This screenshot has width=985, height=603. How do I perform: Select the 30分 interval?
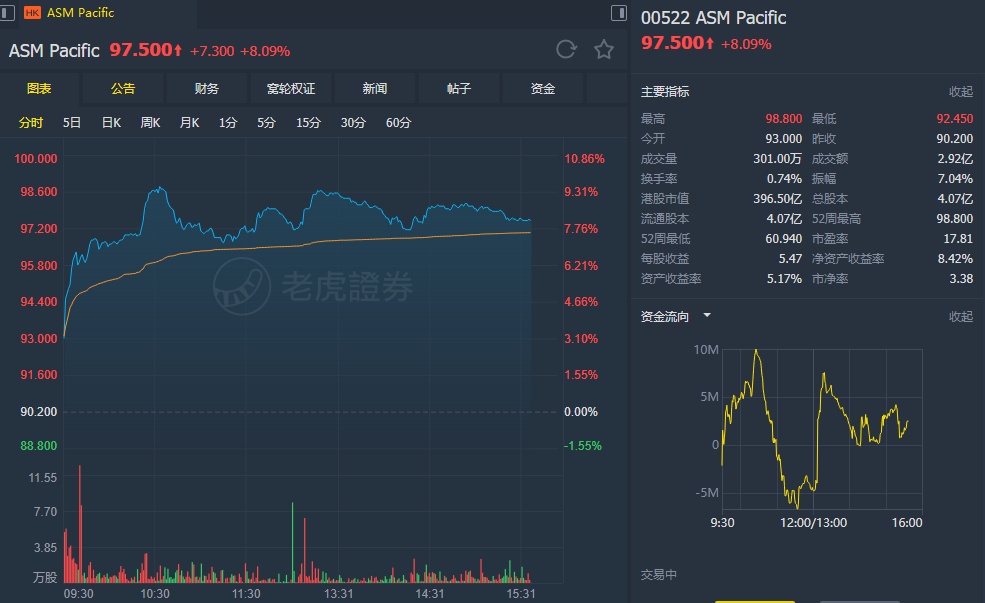[353, 122]
